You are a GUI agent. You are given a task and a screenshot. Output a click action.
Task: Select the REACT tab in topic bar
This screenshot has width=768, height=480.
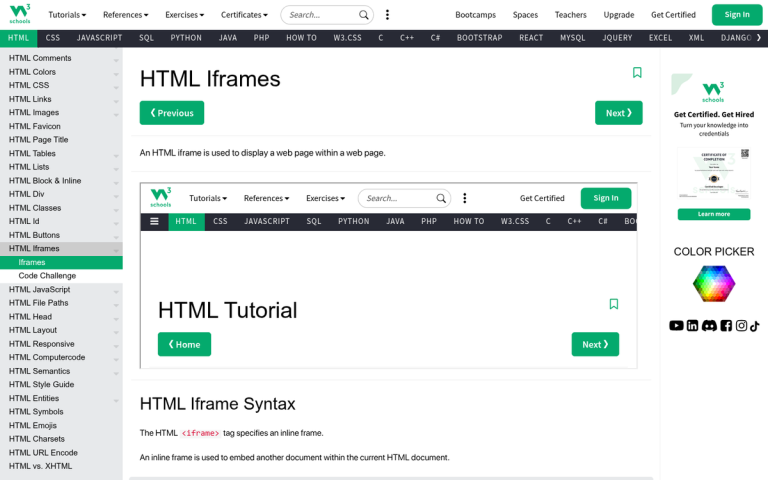531,38
